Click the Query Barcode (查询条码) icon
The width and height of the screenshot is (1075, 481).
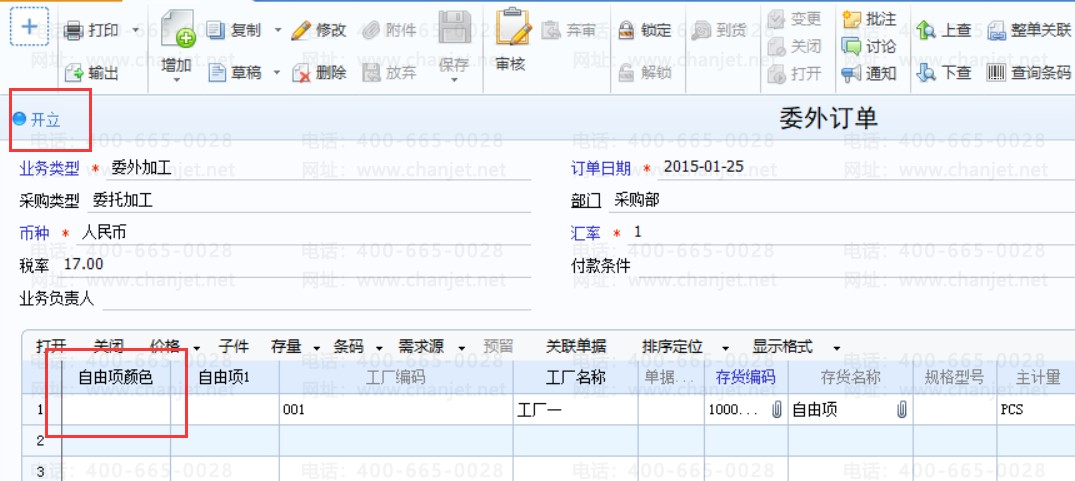click(x=996, y=73)
